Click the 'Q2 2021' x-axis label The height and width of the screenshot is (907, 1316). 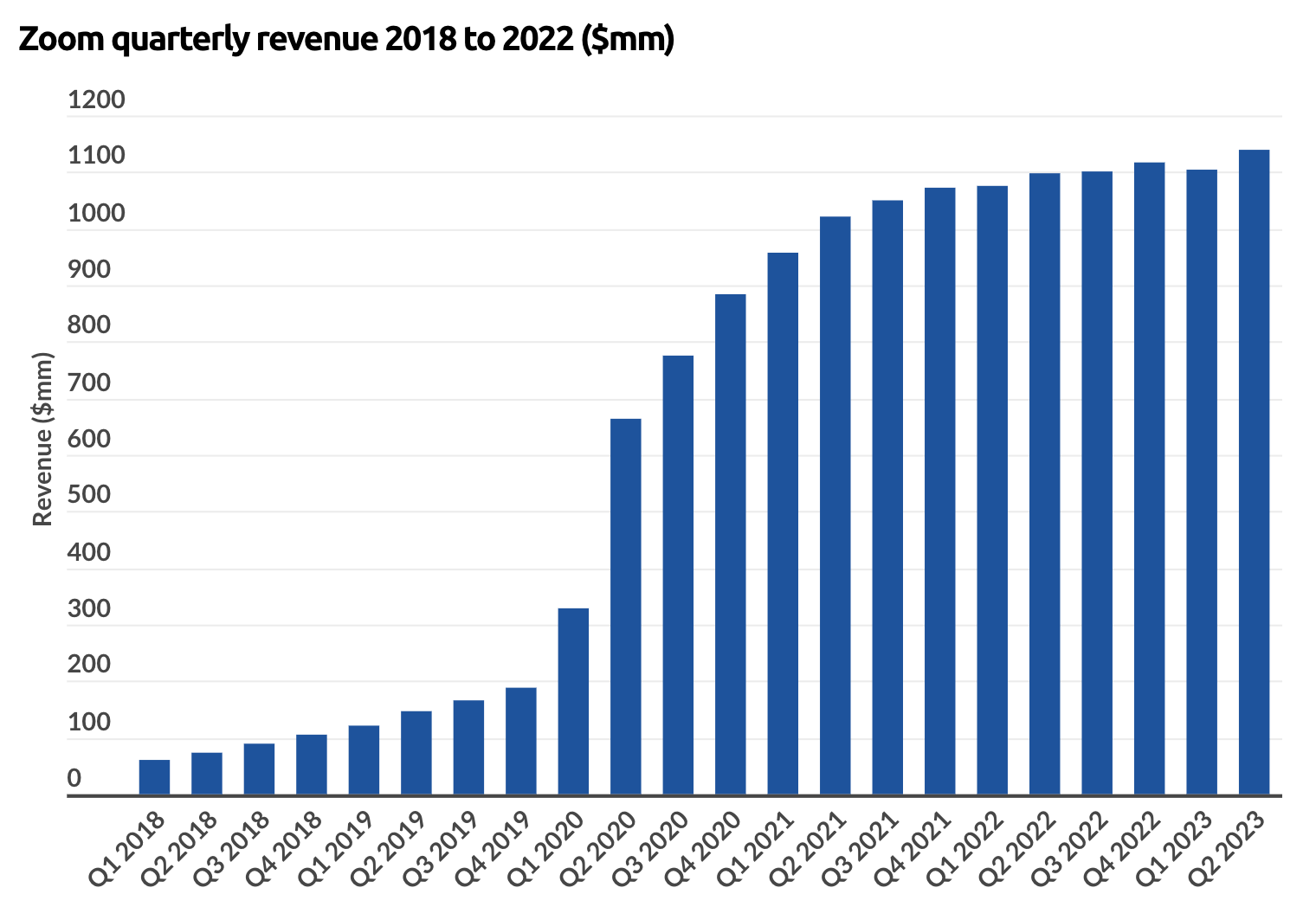click(808, 849)
